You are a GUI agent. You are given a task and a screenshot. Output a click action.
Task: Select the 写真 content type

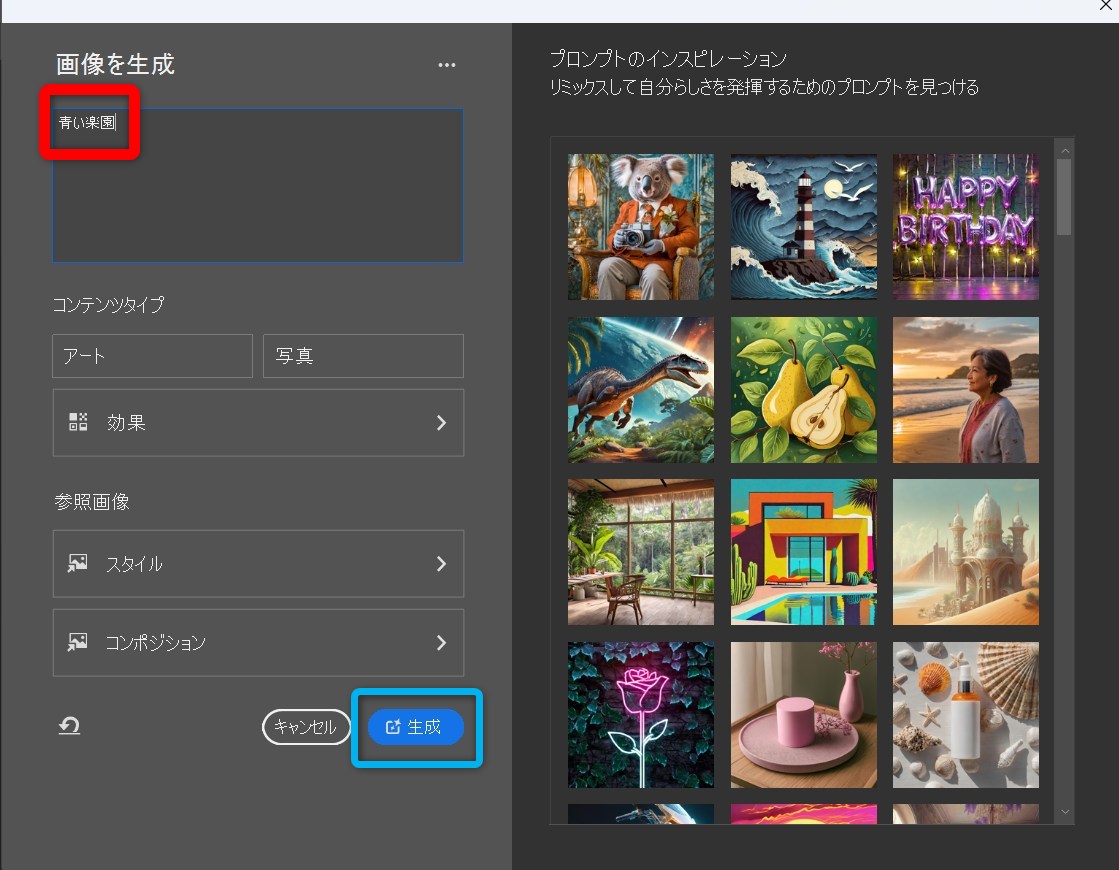coord(363,355)
